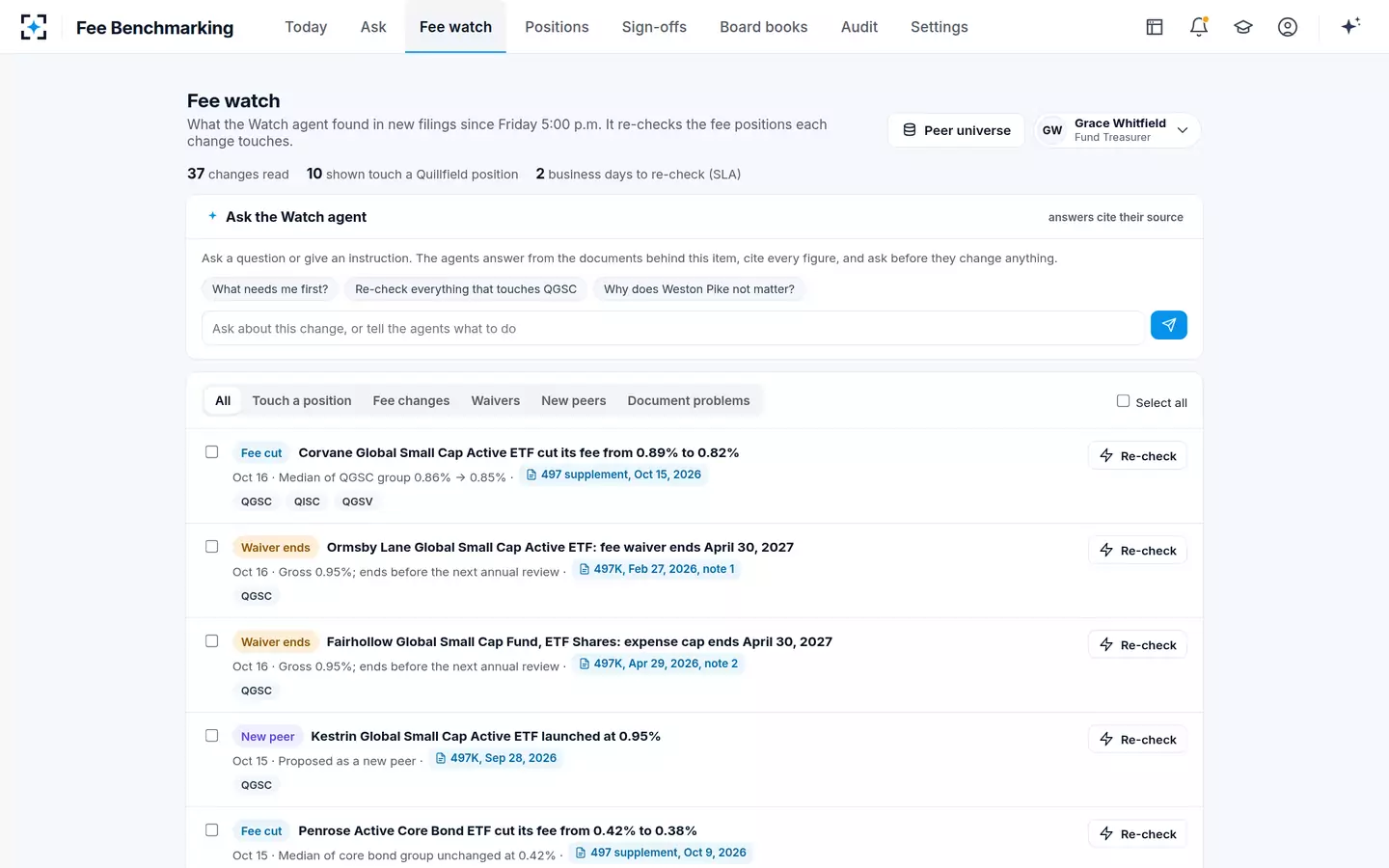Screen dimensions: 1389x868
Task: Open the 497K, Sep 28, 2026 filing
Action: click(x=496, y=758)
